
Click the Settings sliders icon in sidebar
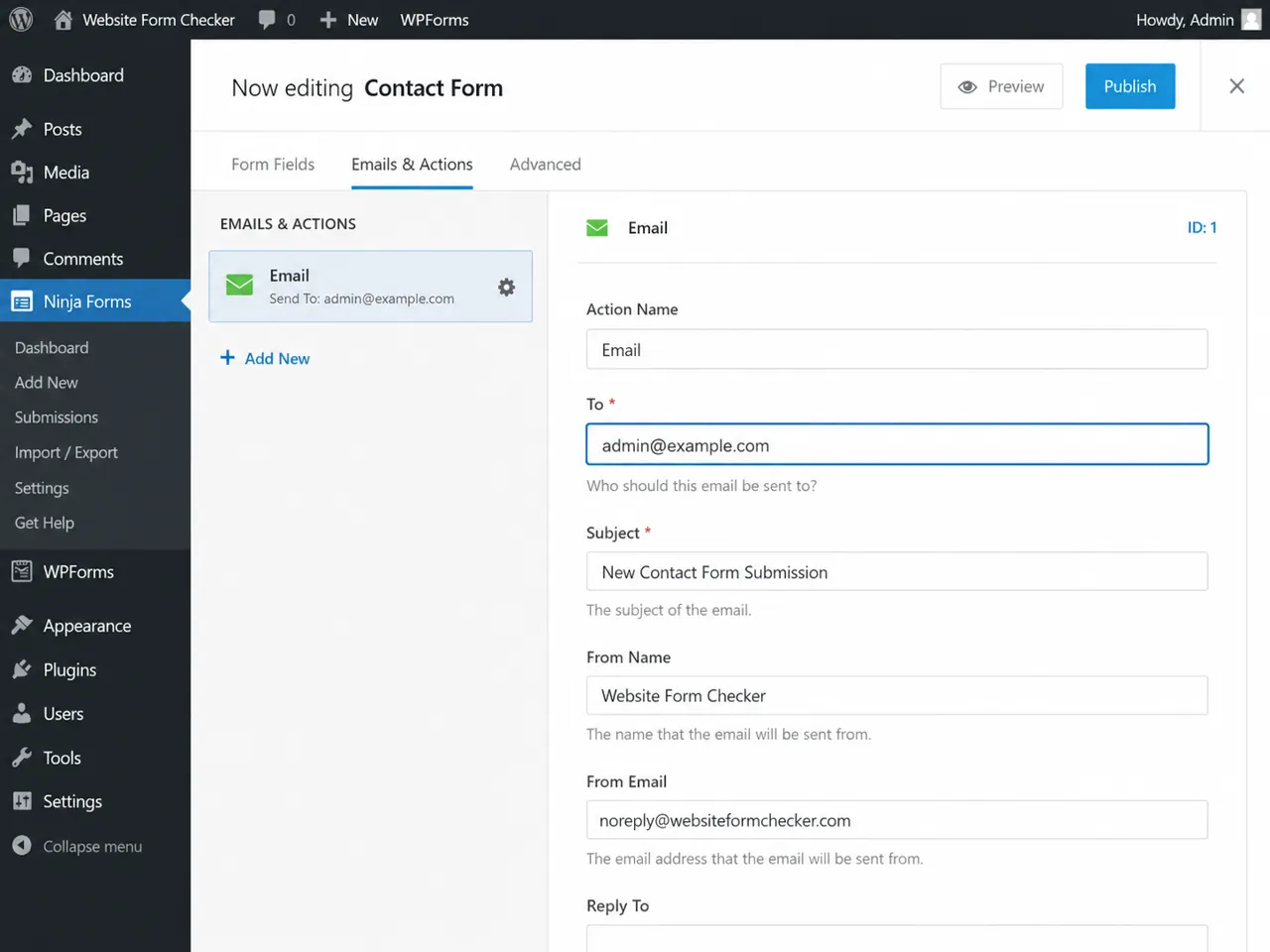coord(22,801)
